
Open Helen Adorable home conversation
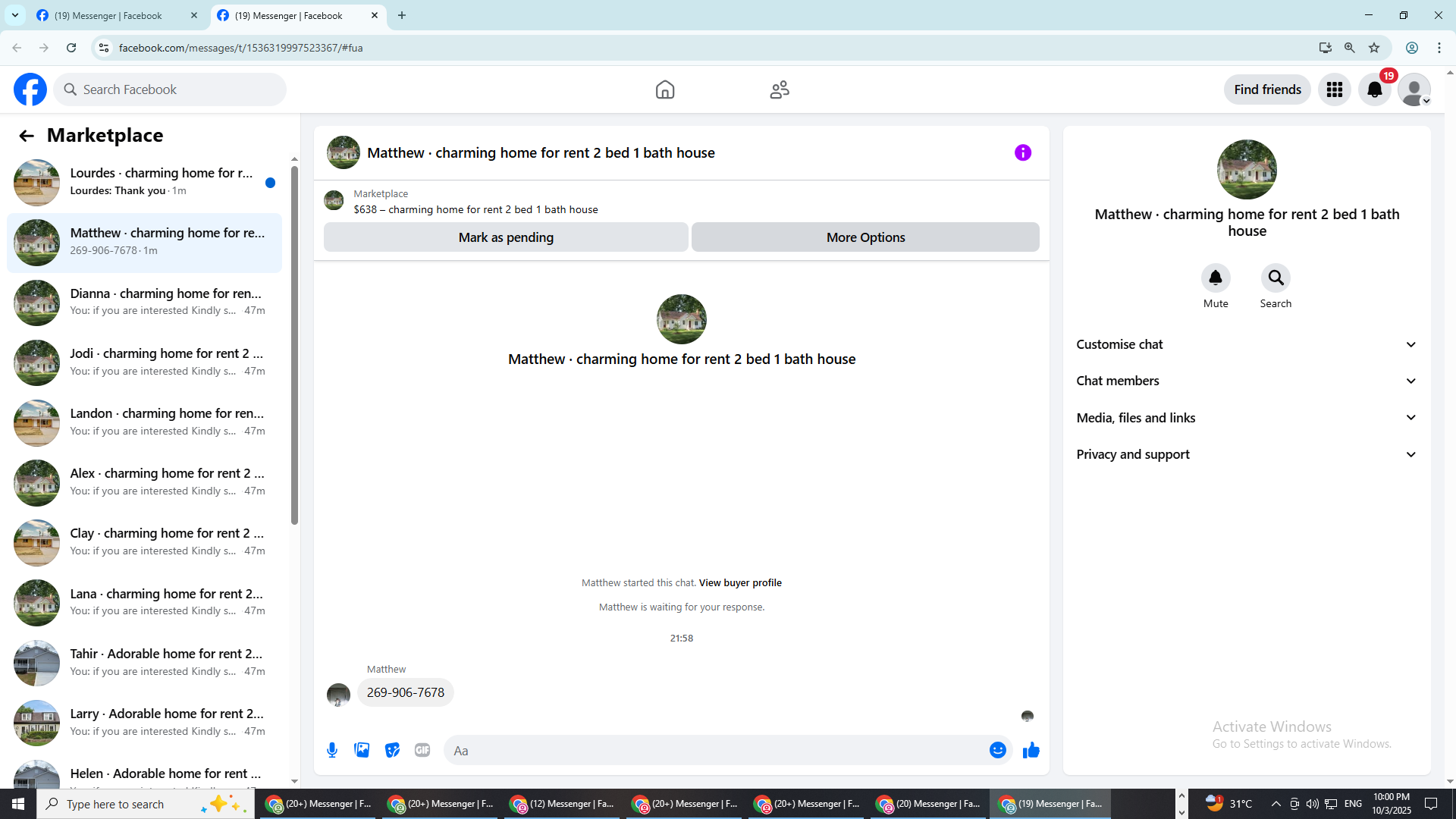pos(144,773)
